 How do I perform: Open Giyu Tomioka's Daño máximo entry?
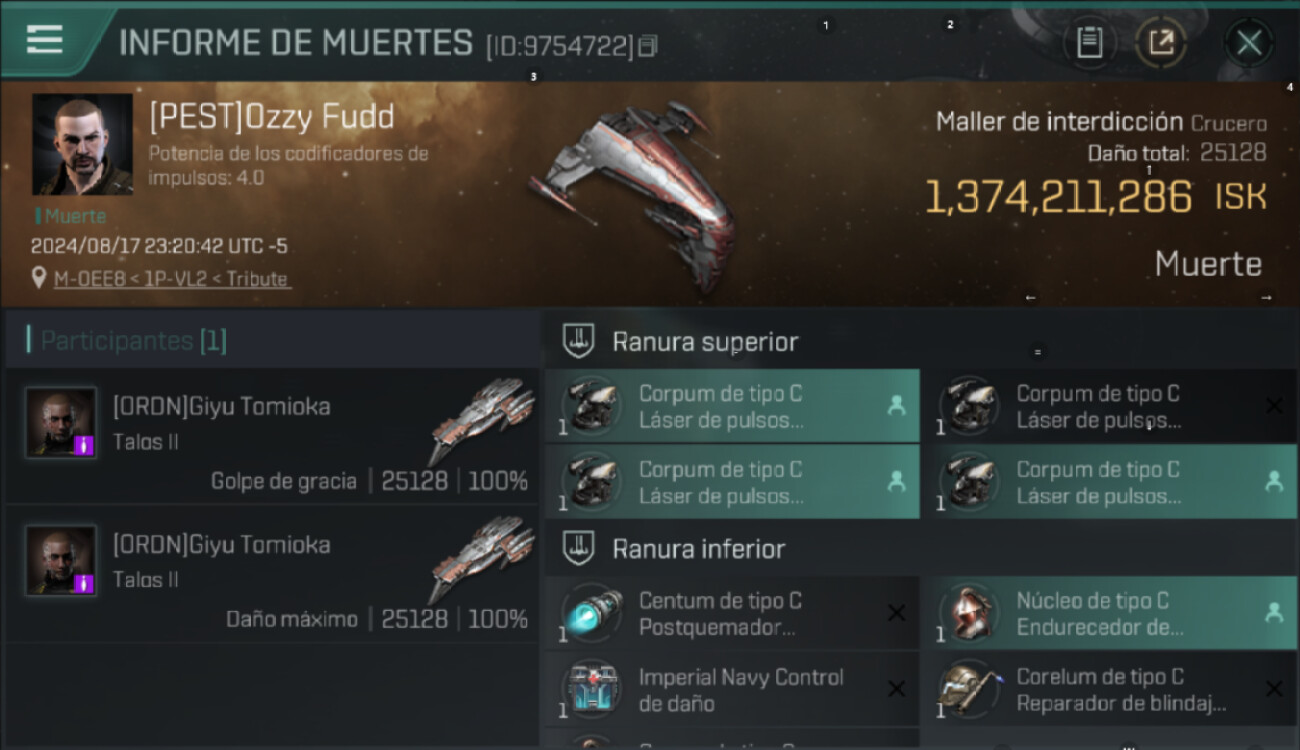coord(272,573)
